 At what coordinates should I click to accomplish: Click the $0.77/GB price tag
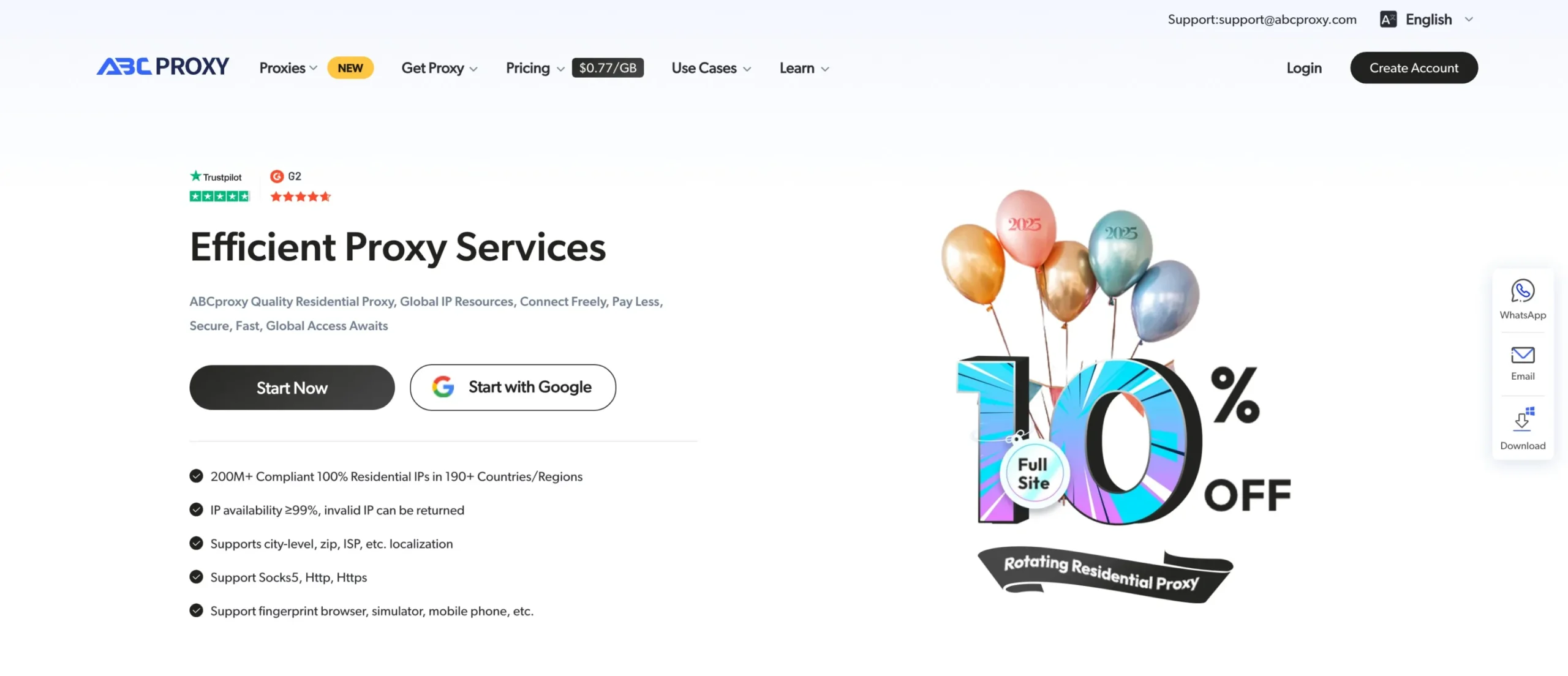point(608,68)
